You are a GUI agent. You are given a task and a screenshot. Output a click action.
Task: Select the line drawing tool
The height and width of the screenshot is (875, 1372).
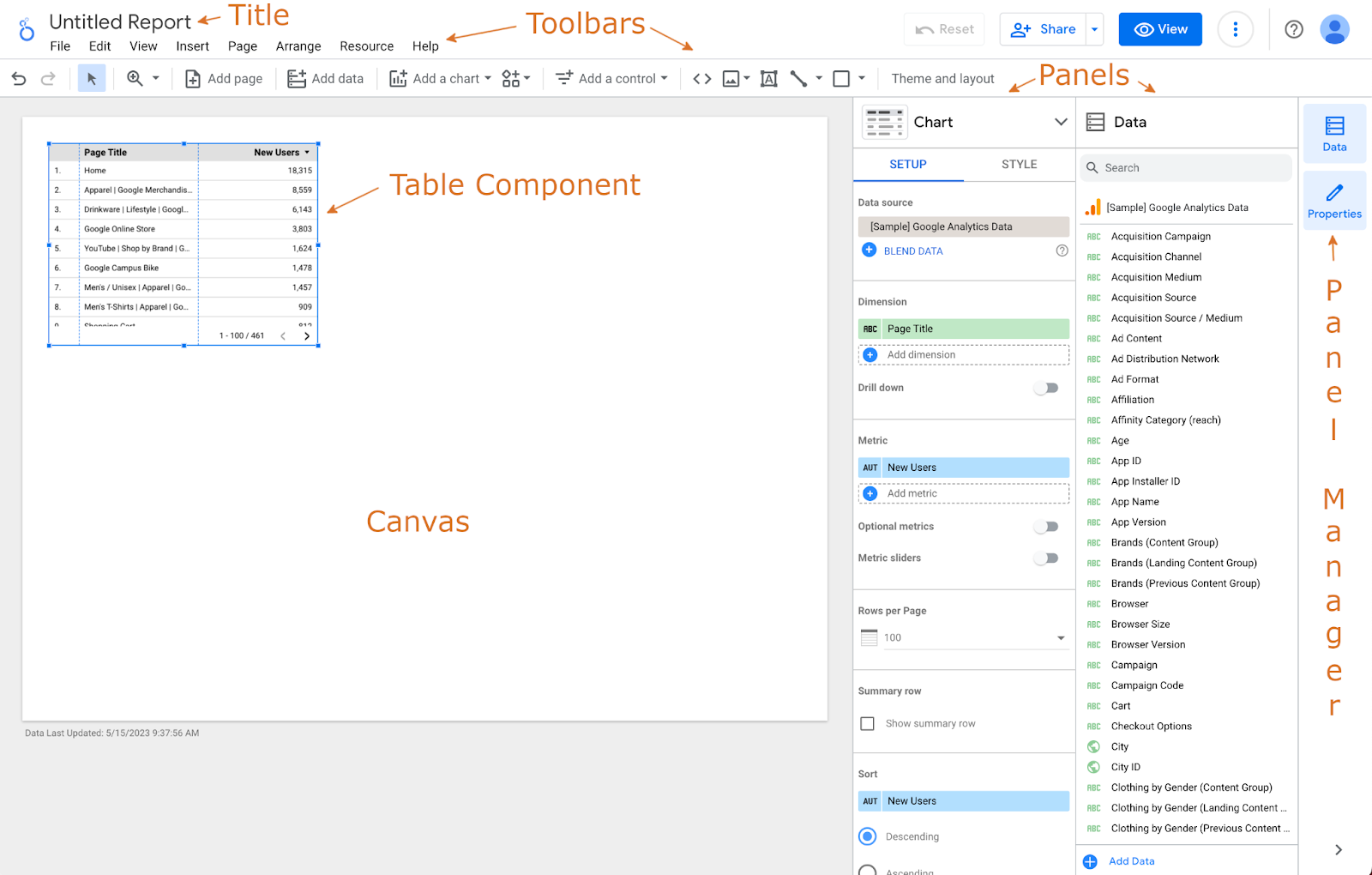click(x=798, y=79)
